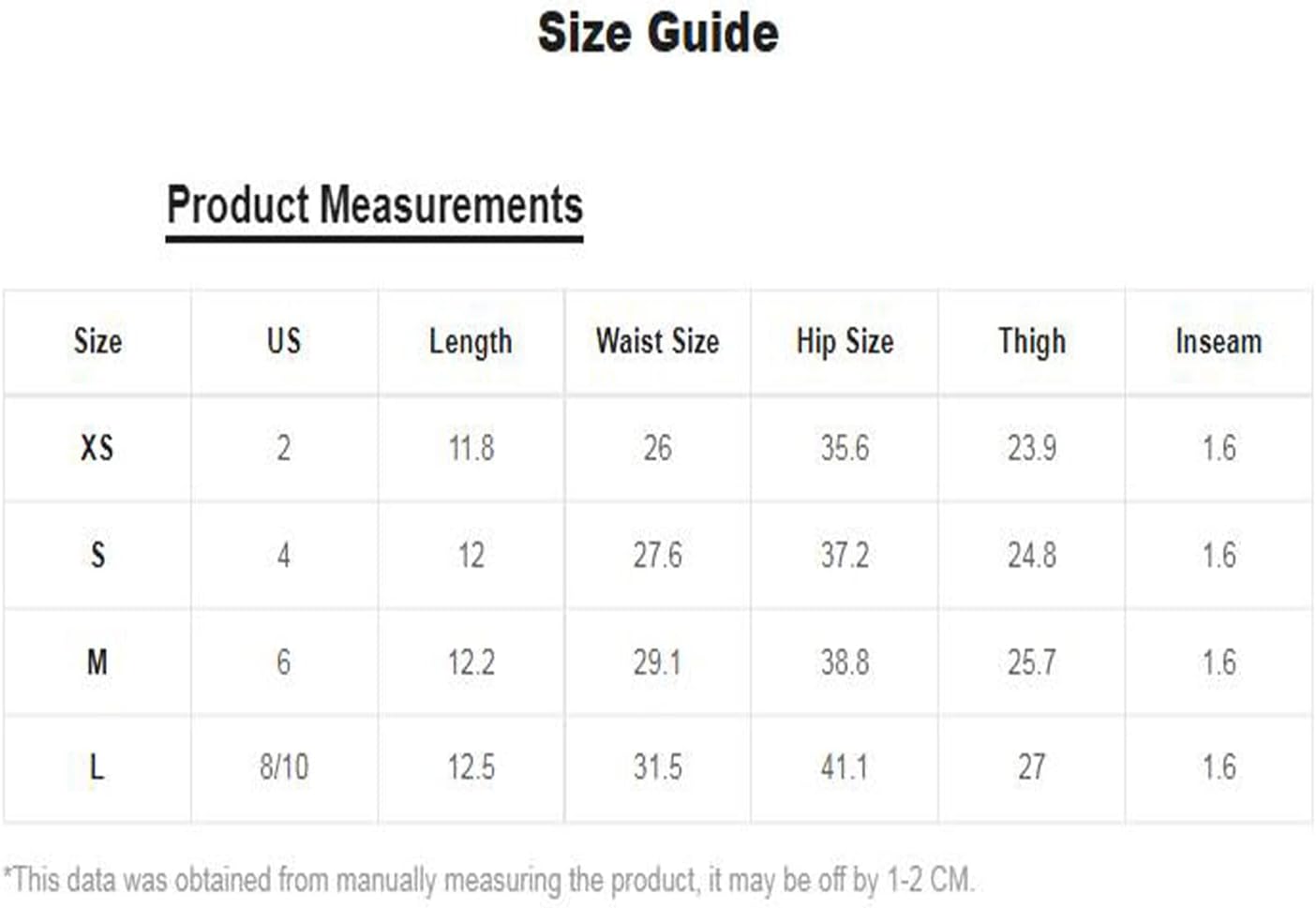
Task: Select the Product Measurements heading
Action: (374, 205)
